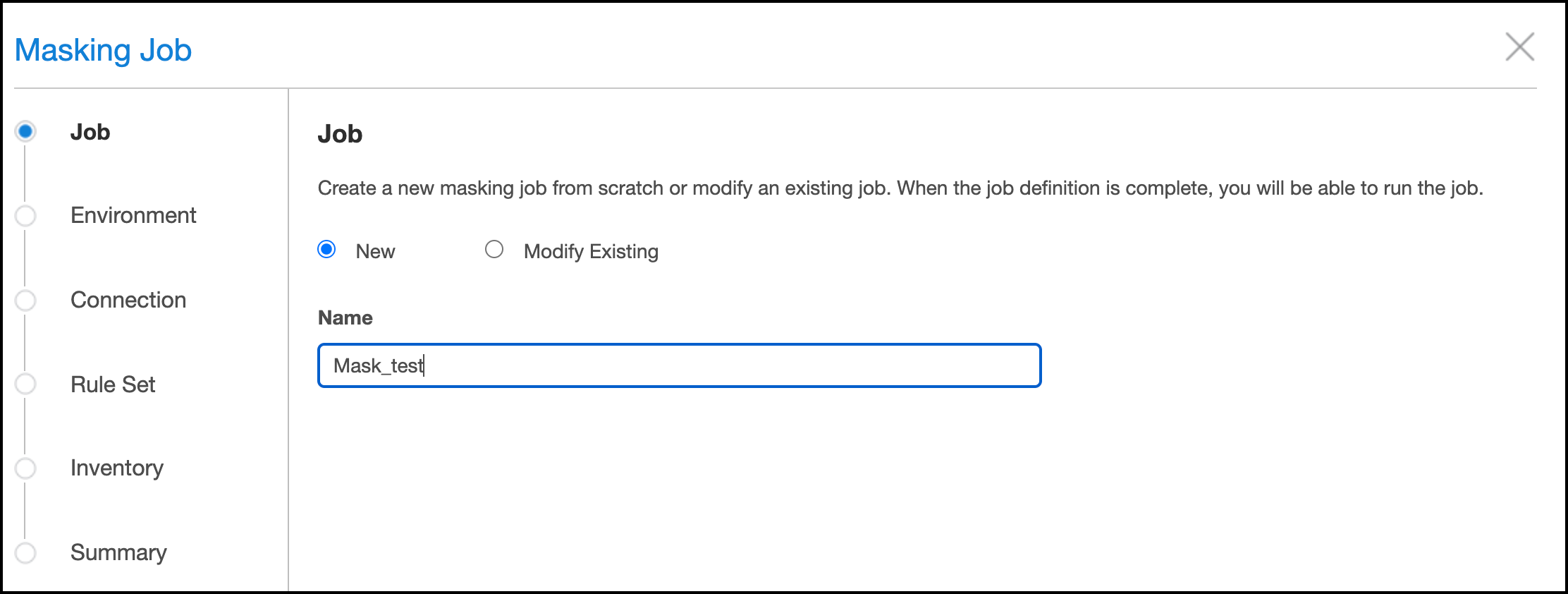1568x594 pixels.
Task: Open the Environment wizard step
Action: [x=133, y=216]
